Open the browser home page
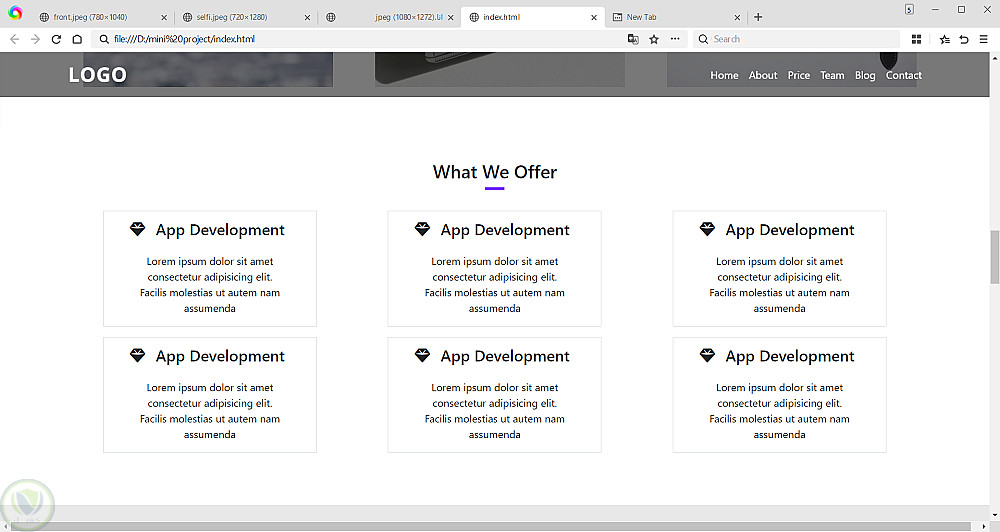Screen dimensions: 1000x532 pyautogui.click(x=77, y=39)
